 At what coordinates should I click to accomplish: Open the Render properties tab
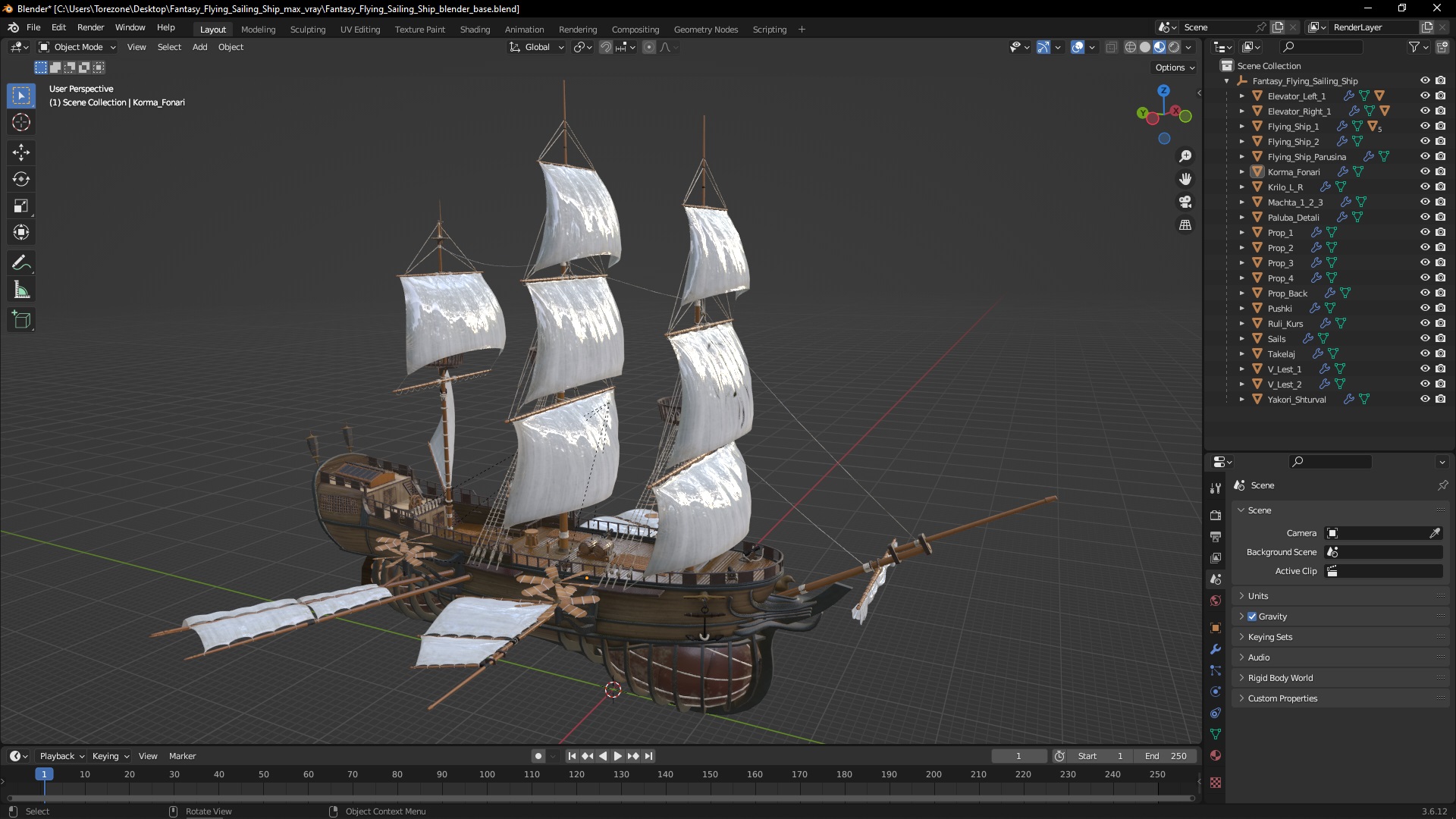[x=1216, y=516]
